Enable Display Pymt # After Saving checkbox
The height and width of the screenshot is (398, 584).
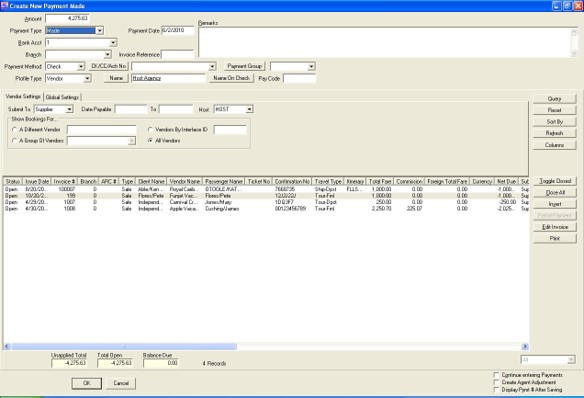pos(496,389)
